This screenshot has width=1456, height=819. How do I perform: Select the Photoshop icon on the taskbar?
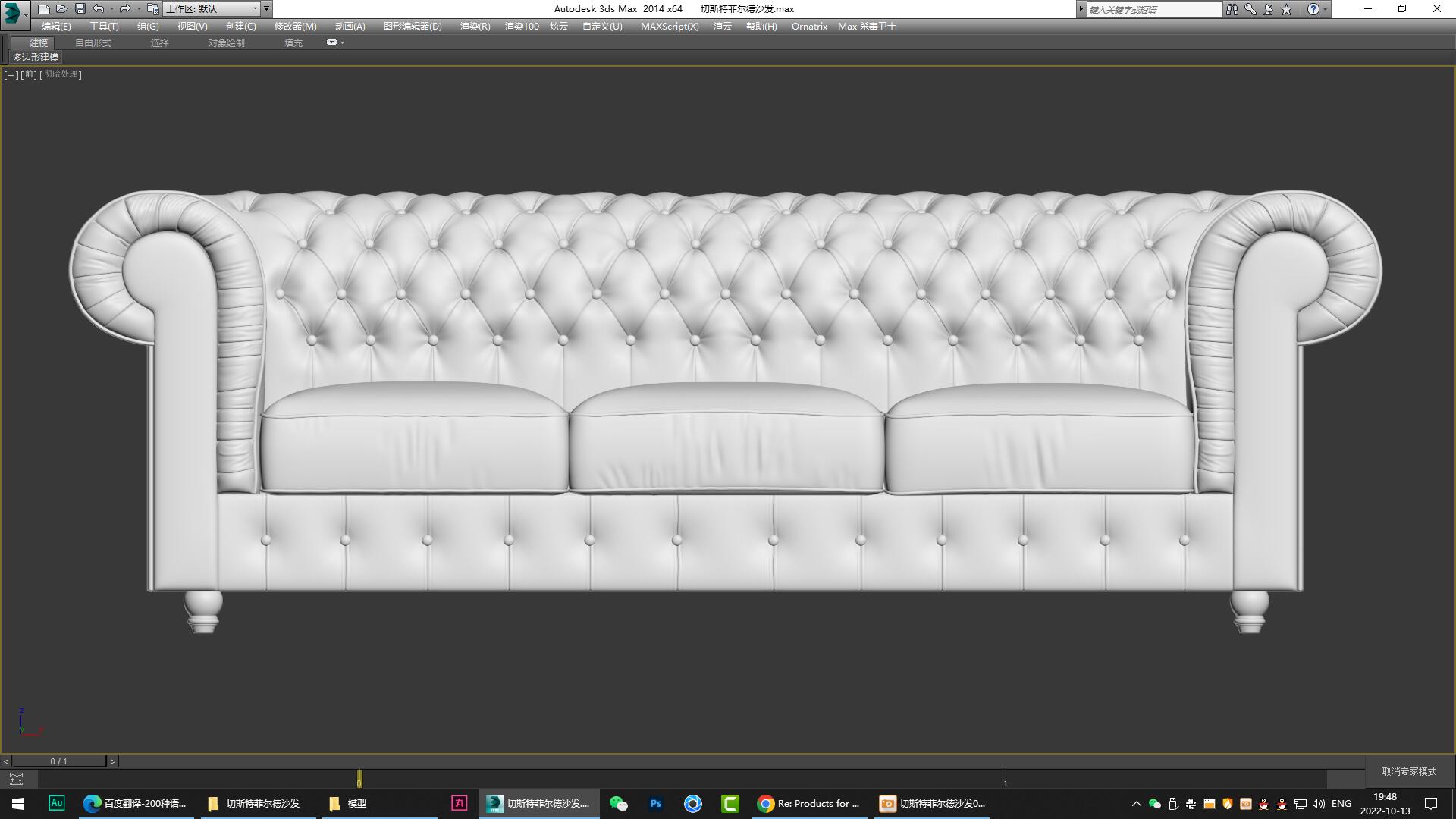click(655, 803)
